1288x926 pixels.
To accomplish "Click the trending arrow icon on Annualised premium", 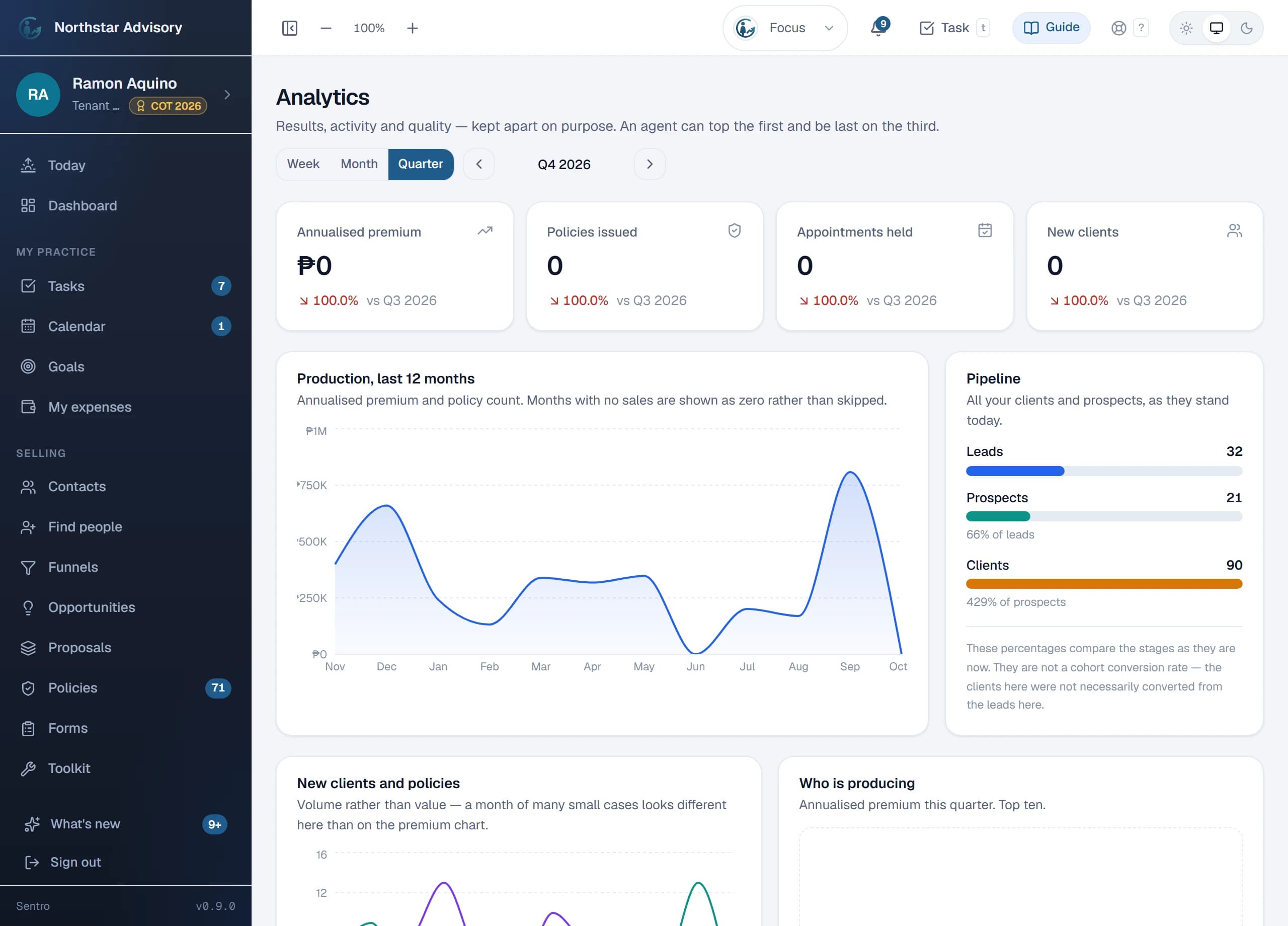I will point(485,230).
